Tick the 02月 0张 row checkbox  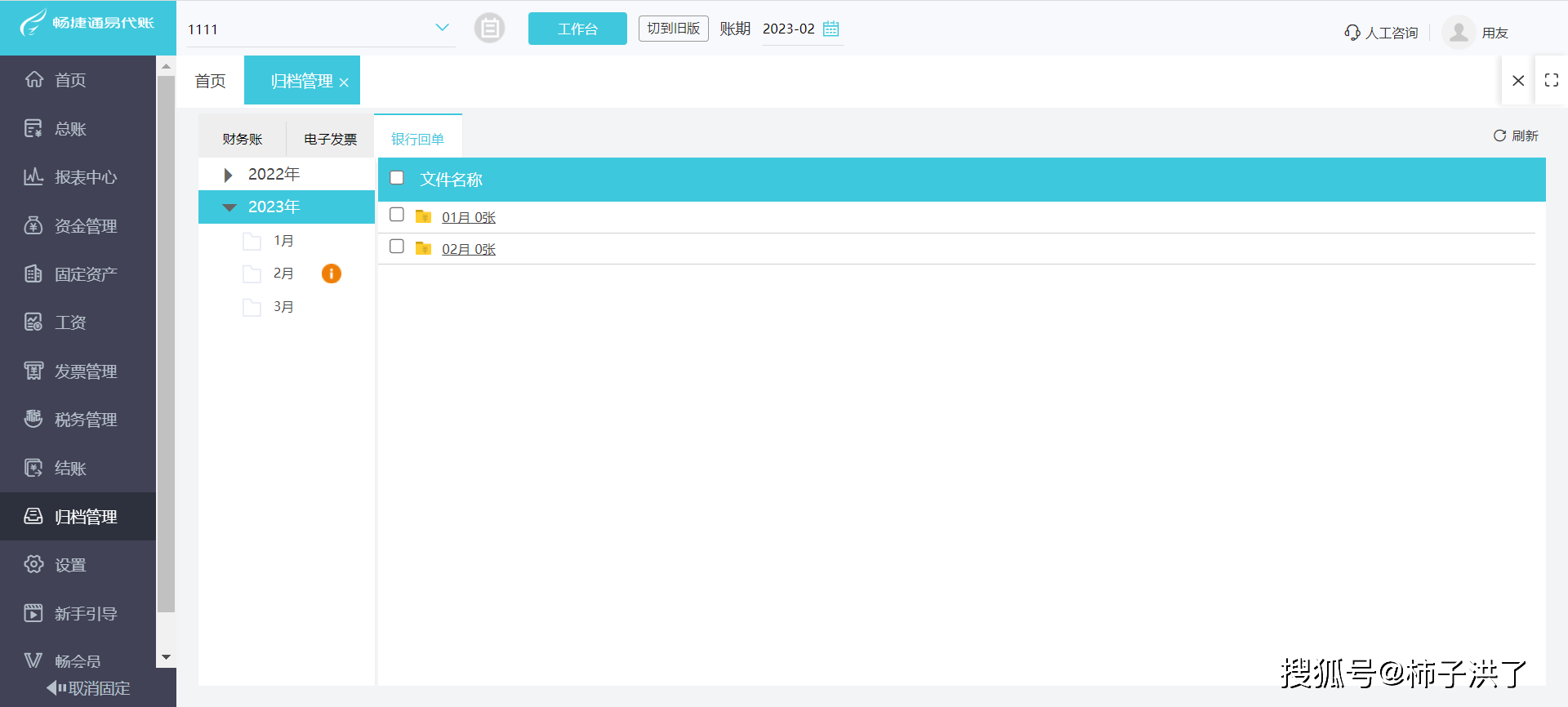point(397,247)
